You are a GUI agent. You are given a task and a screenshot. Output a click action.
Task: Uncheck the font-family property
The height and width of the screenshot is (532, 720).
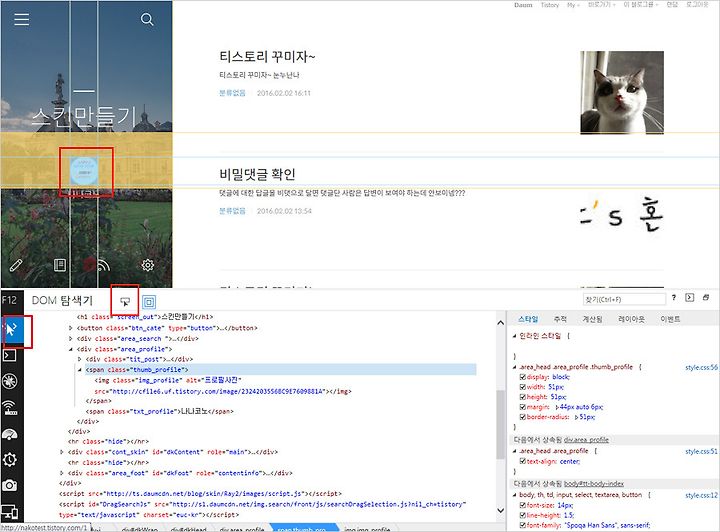pos(523,525)
